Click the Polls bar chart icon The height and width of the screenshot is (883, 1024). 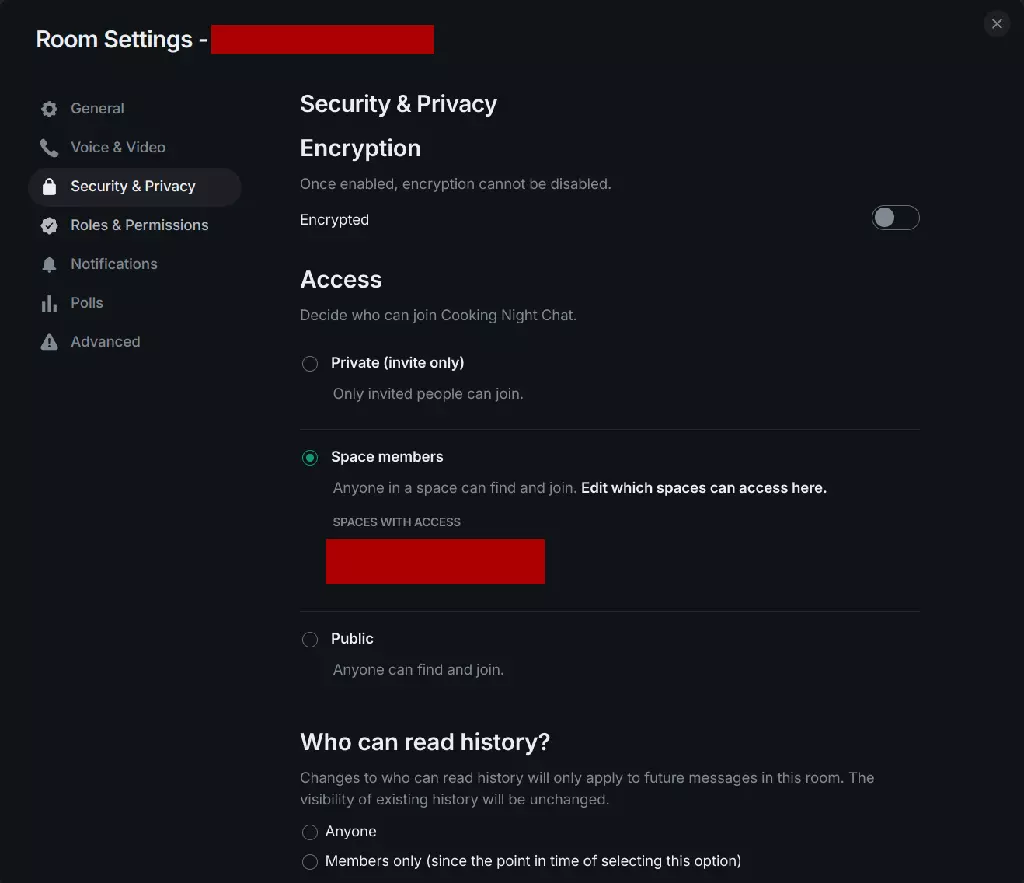click(x=49, y=304)
